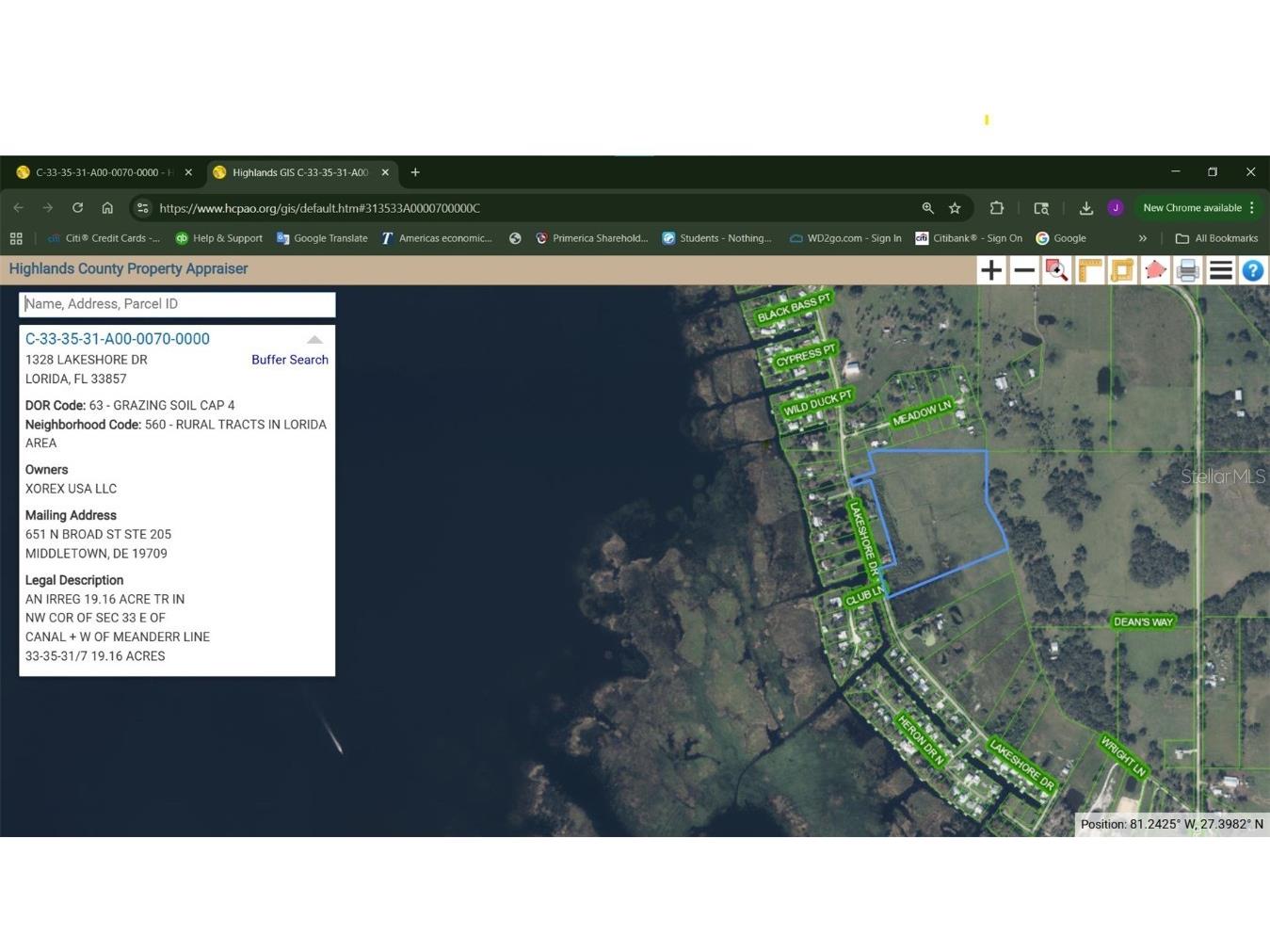
Task: Activate the measure distance ruler tool
Action: [1089, 270]
